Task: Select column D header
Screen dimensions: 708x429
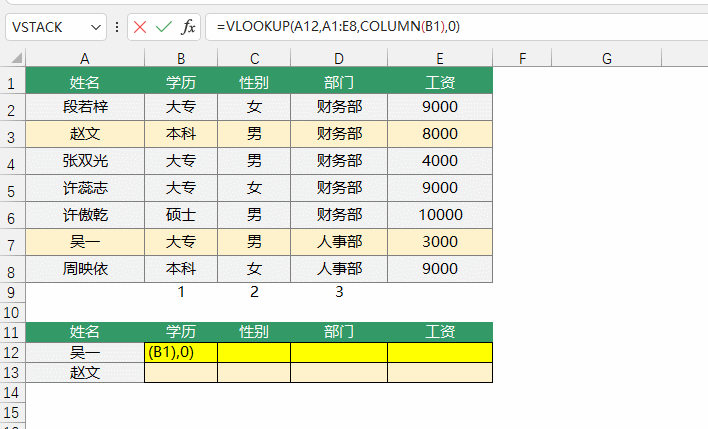Action: pyautogui.click(x=339, y=58)
